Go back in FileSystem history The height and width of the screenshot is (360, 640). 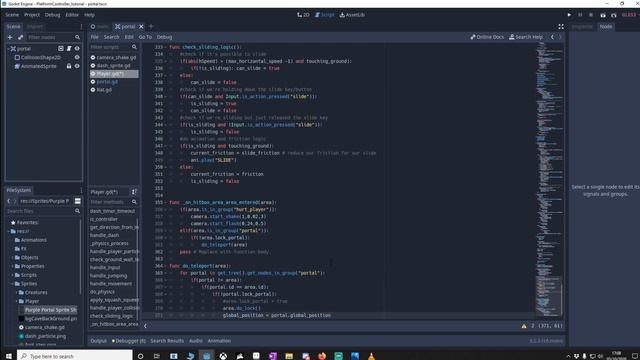coord(9,201)
